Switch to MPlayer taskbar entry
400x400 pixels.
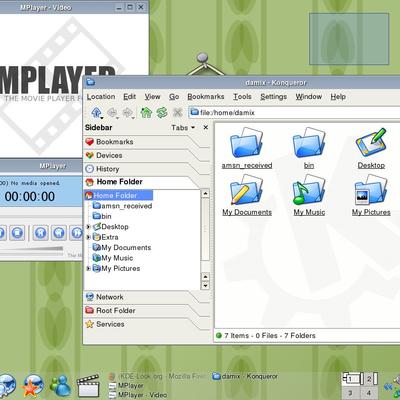(126, 386)
